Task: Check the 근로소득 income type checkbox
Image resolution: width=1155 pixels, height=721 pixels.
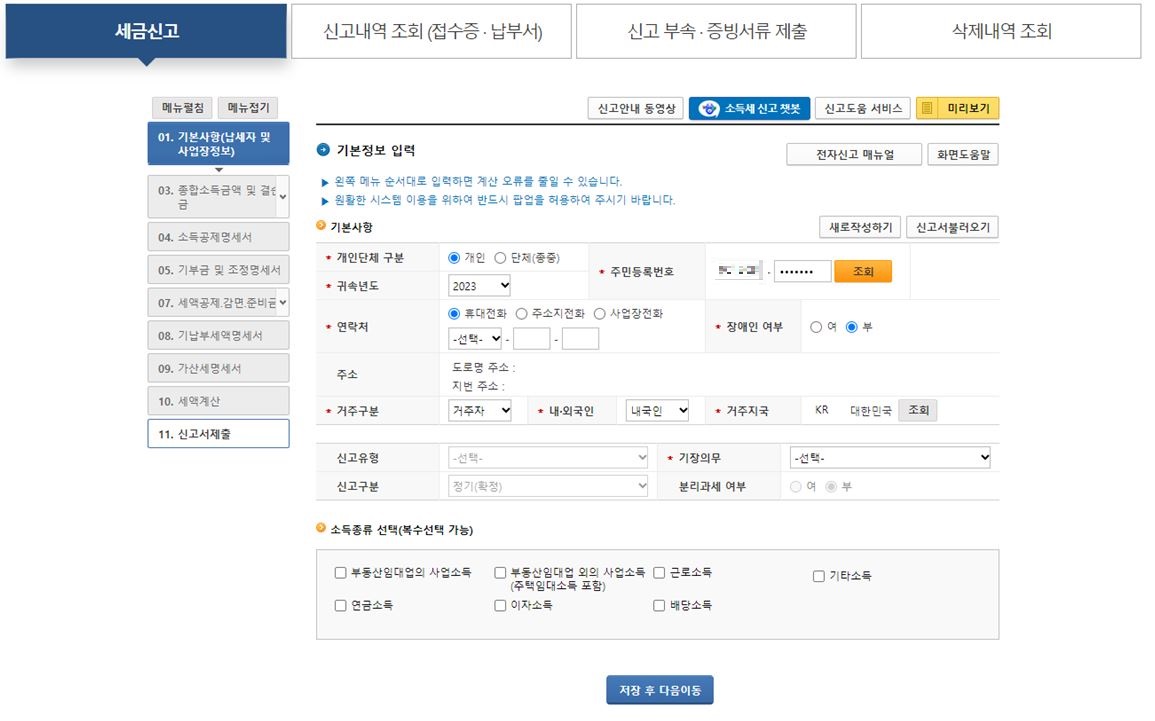Action: [659, 573]
